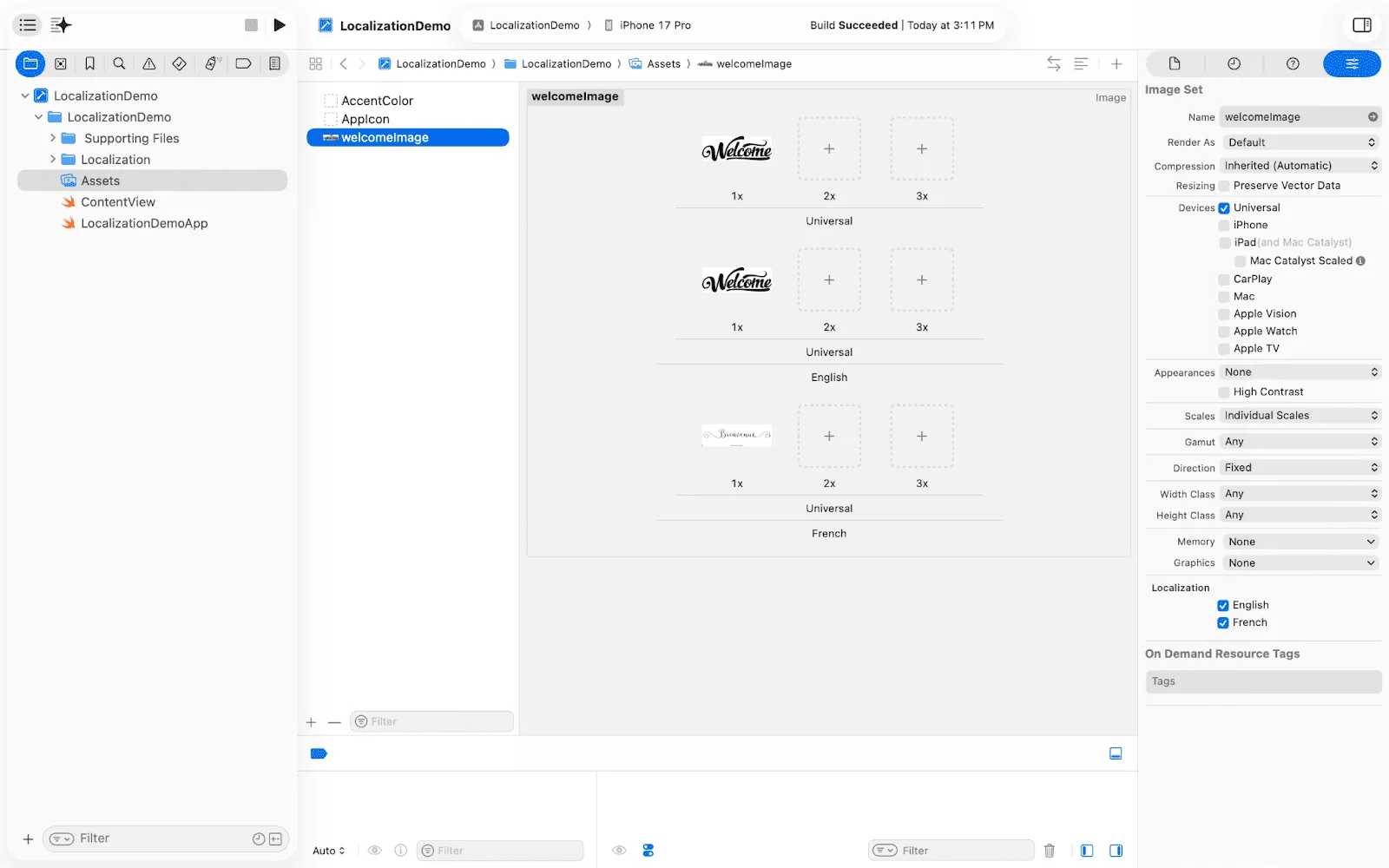Open the History inspector

point(1233,63)
